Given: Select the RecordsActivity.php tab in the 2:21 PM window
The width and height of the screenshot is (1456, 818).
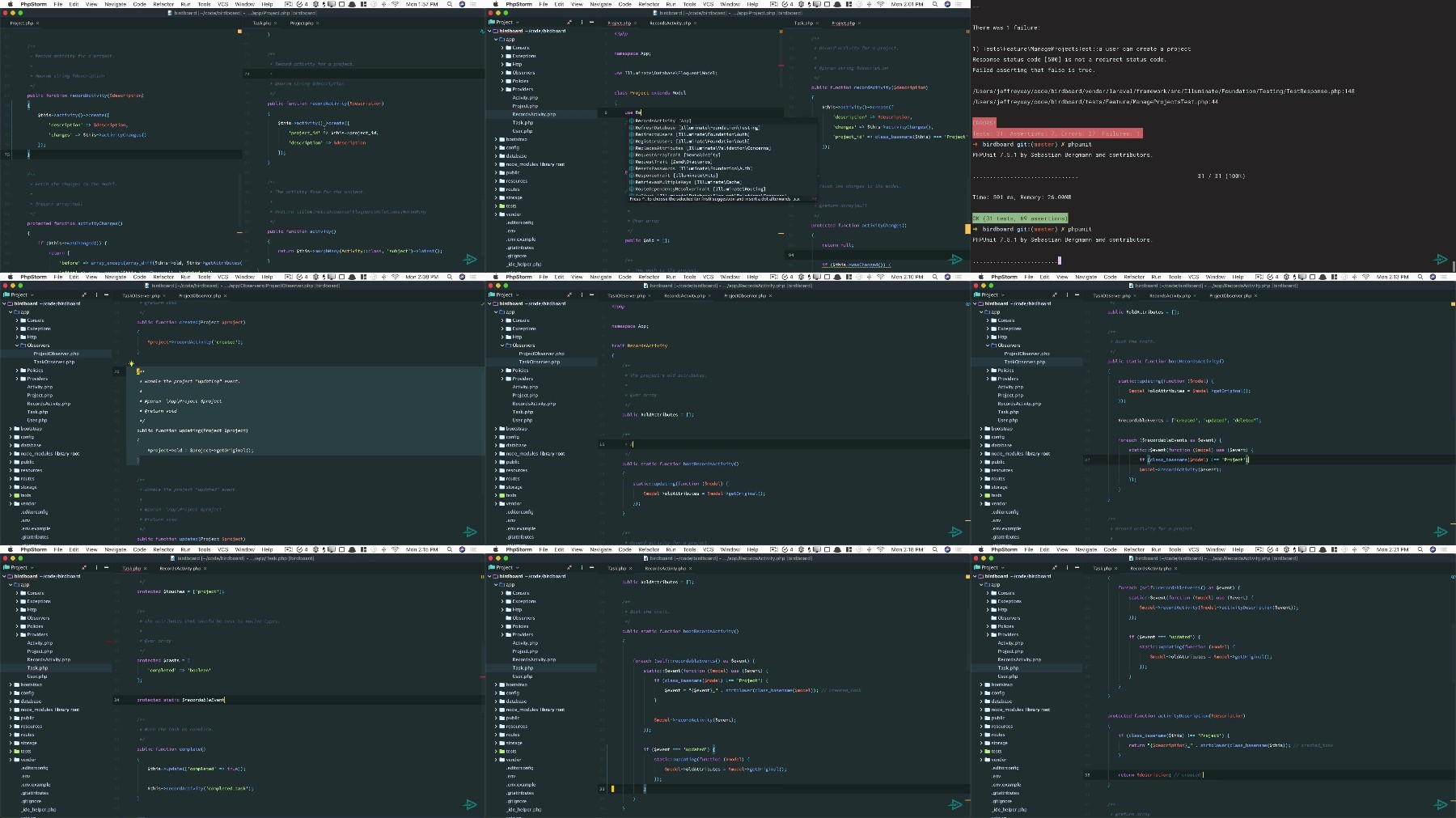Looking at the screenshot, I should 1152,568.
